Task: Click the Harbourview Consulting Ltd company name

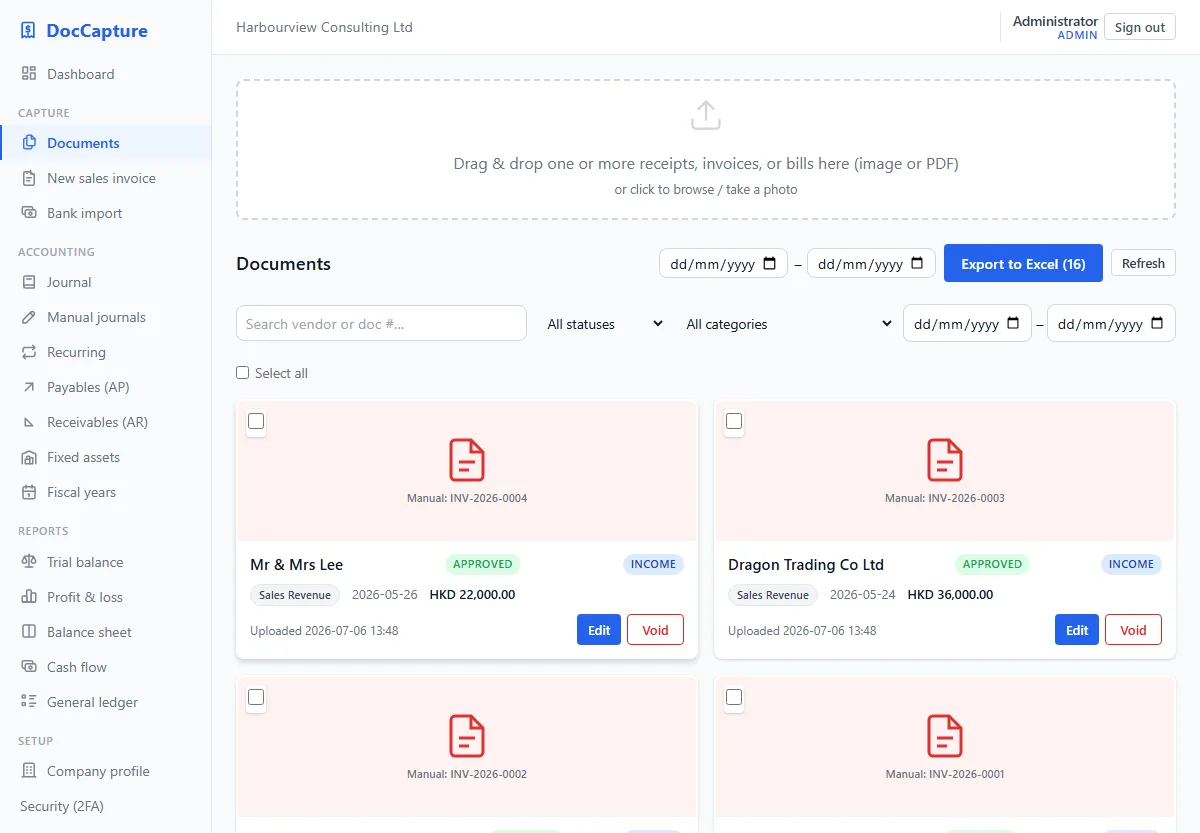Action: tap(324, 27)
